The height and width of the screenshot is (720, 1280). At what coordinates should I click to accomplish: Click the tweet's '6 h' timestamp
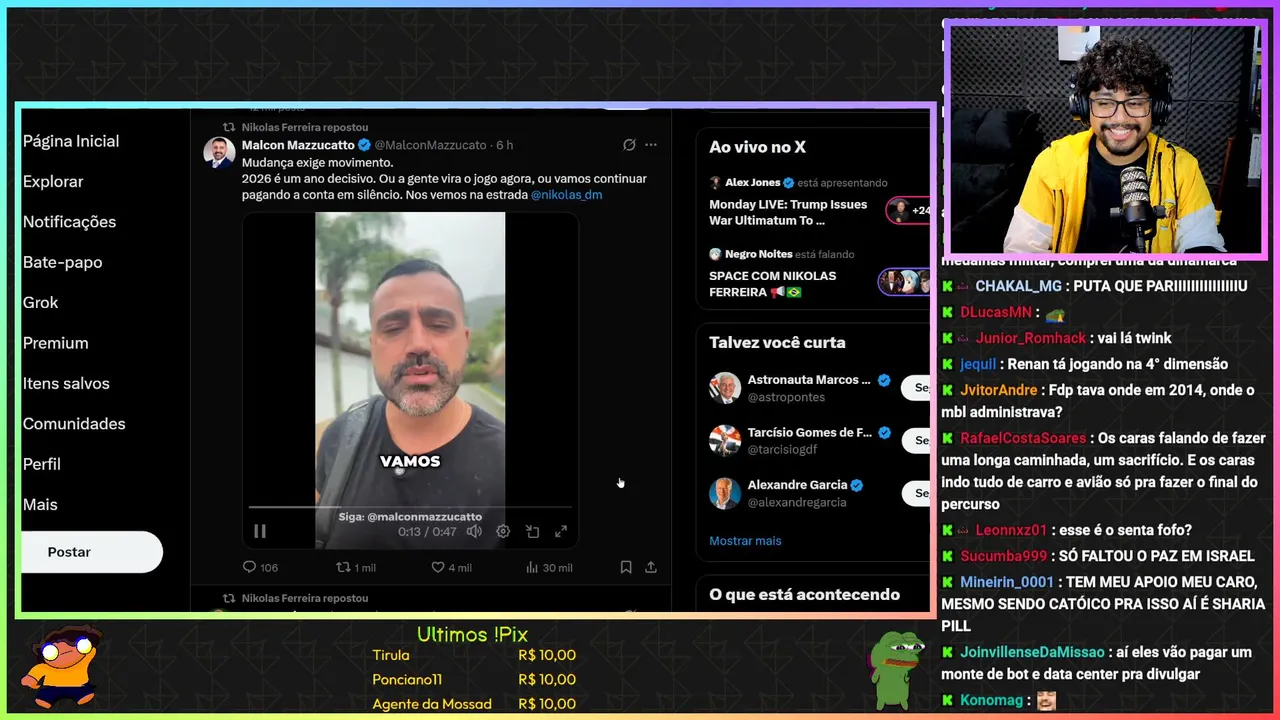pyautogui.click(x=505, y=145)
